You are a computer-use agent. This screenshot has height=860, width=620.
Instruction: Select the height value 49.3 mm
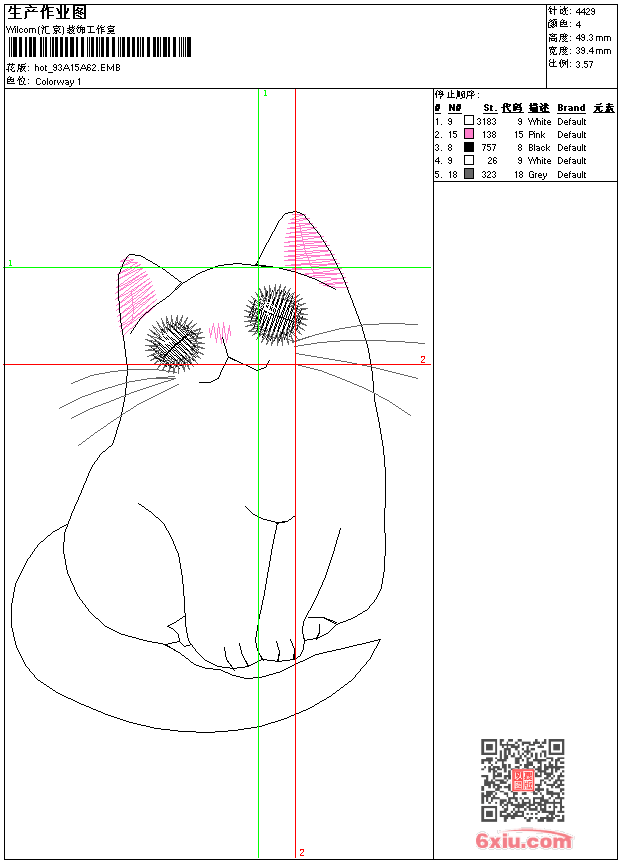tap(593, 38)
